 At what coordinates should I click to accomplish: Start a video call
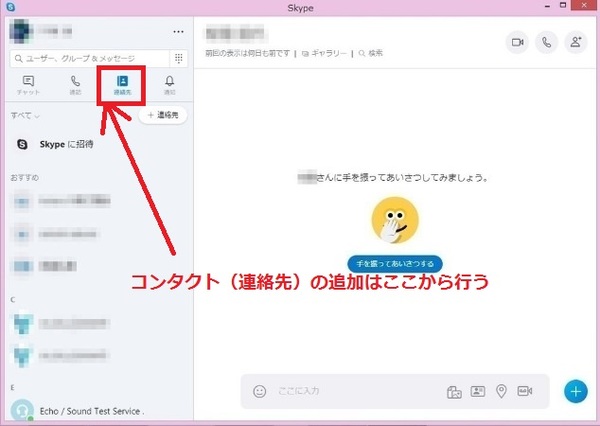point(517,42)
